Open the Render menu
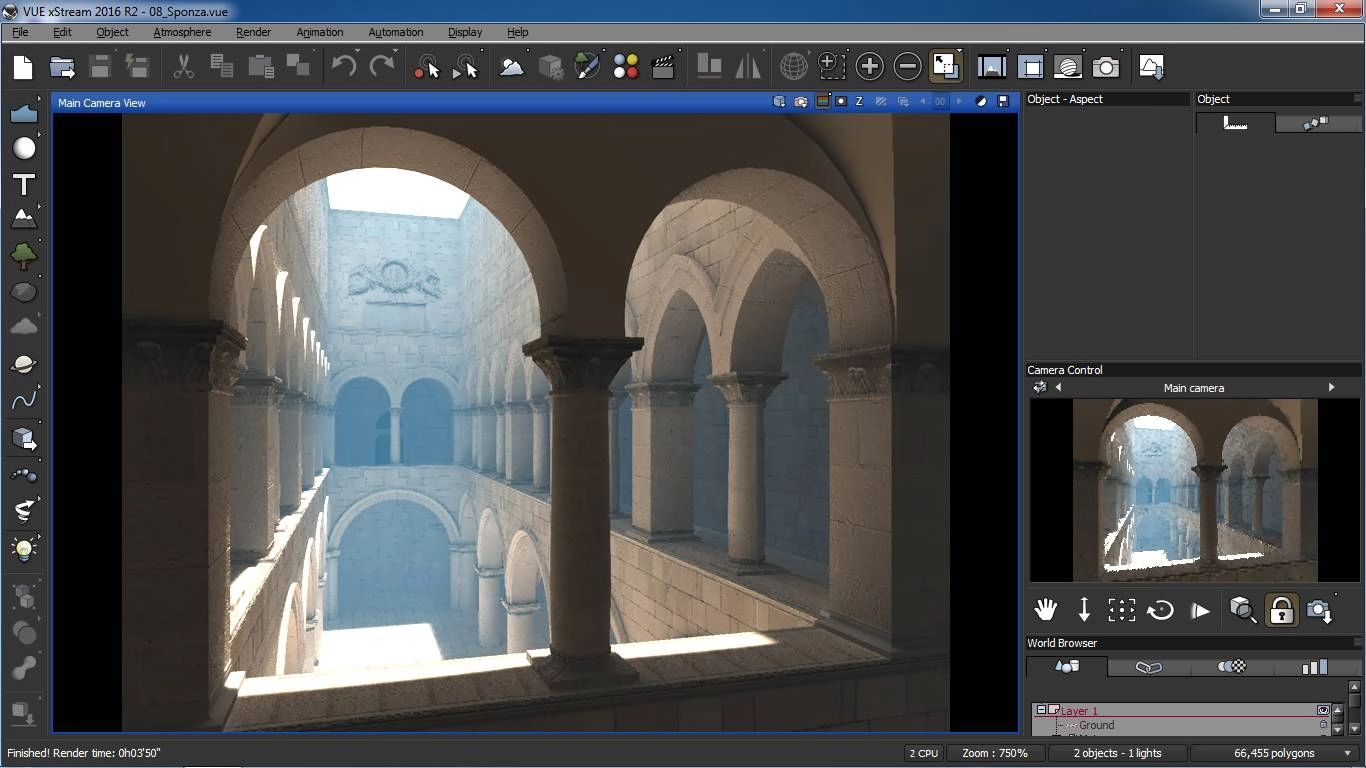This screenshot has width=1366, height=768. click(x=253, y=32)
